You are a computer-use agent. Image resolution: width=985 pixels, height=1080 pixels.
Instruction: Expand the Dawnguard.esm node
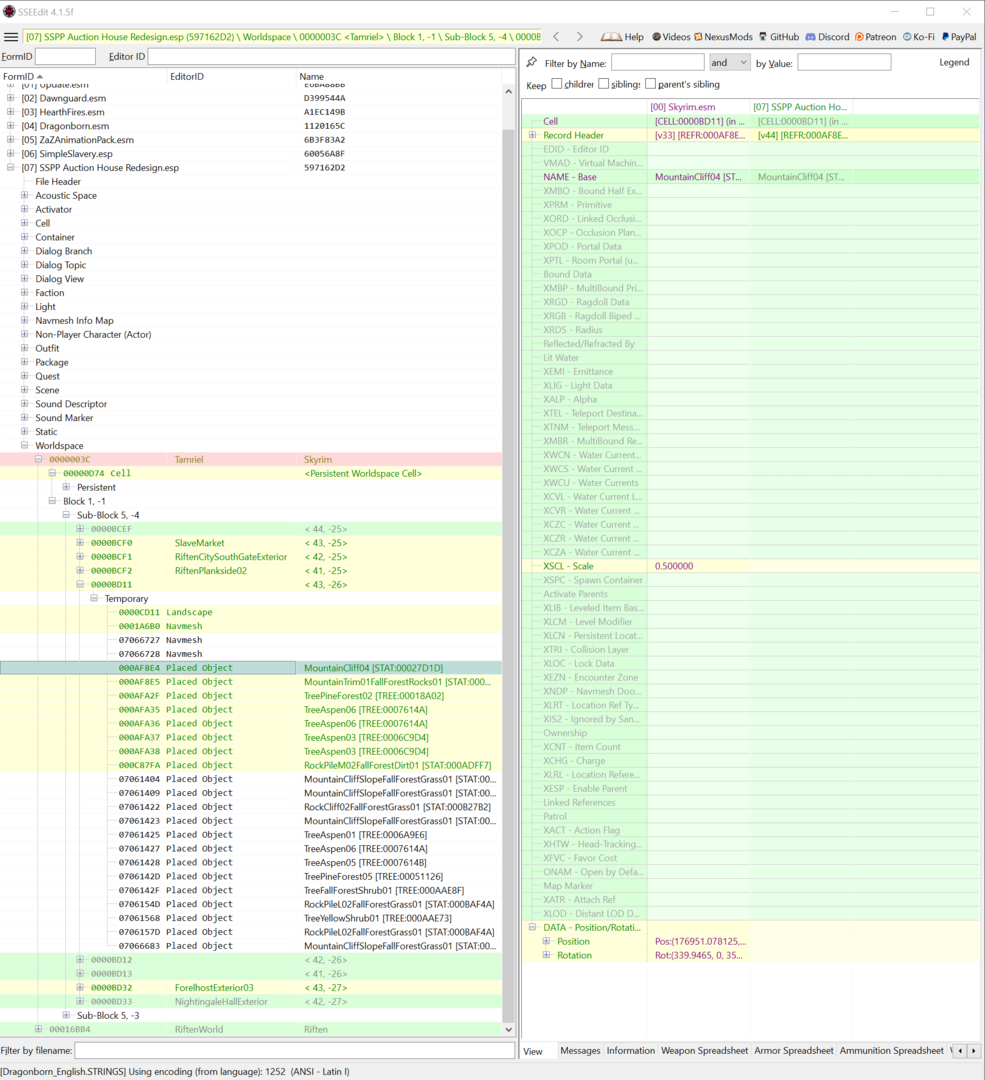coord(10,98)
